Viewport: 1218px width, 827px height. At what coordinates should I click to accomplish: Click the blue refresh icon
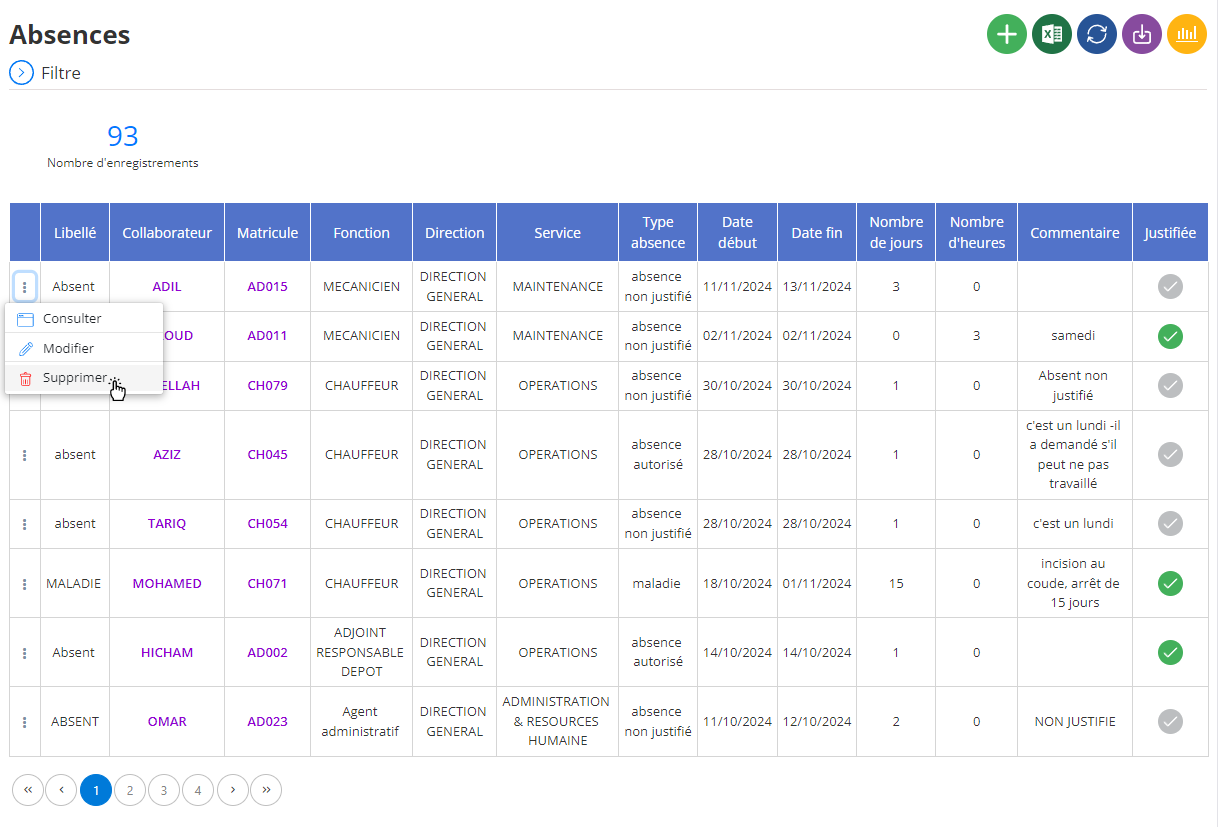click(x=1097, y=34)
